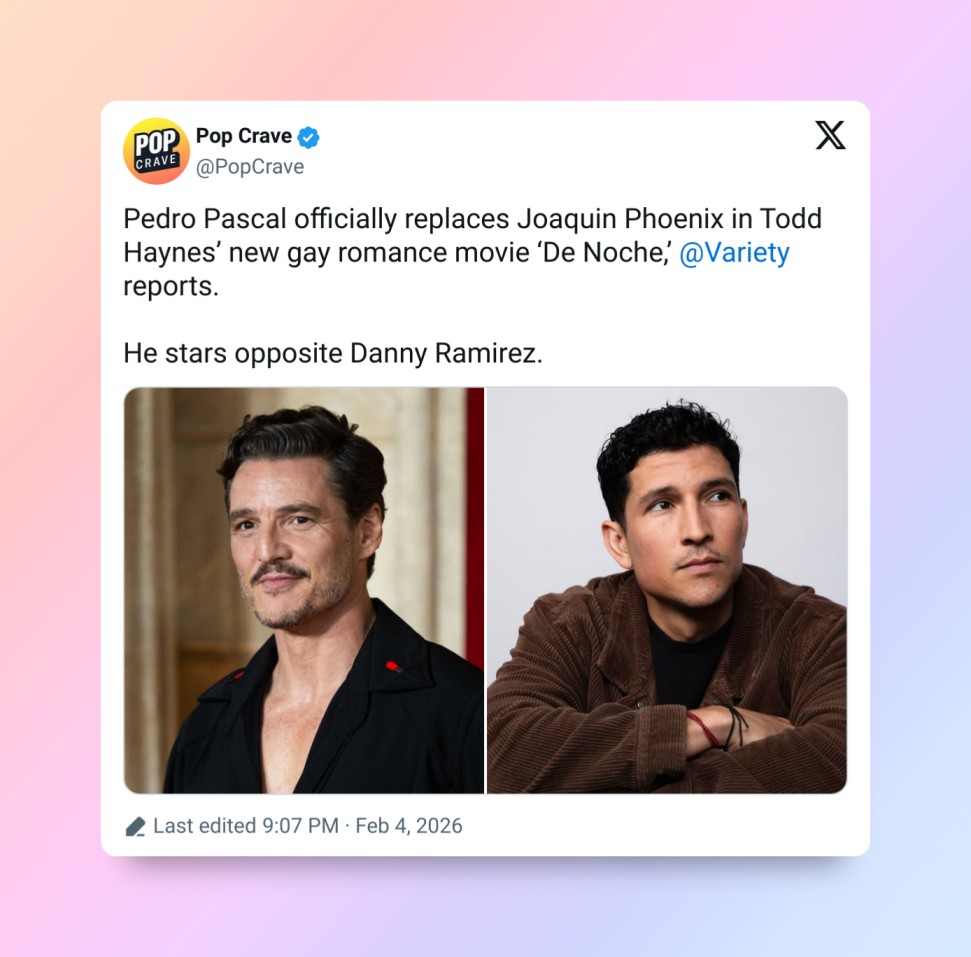This screenshot has height=957, width=971.
Task: Click the edit pencil icon
Action: pos(135,826)
